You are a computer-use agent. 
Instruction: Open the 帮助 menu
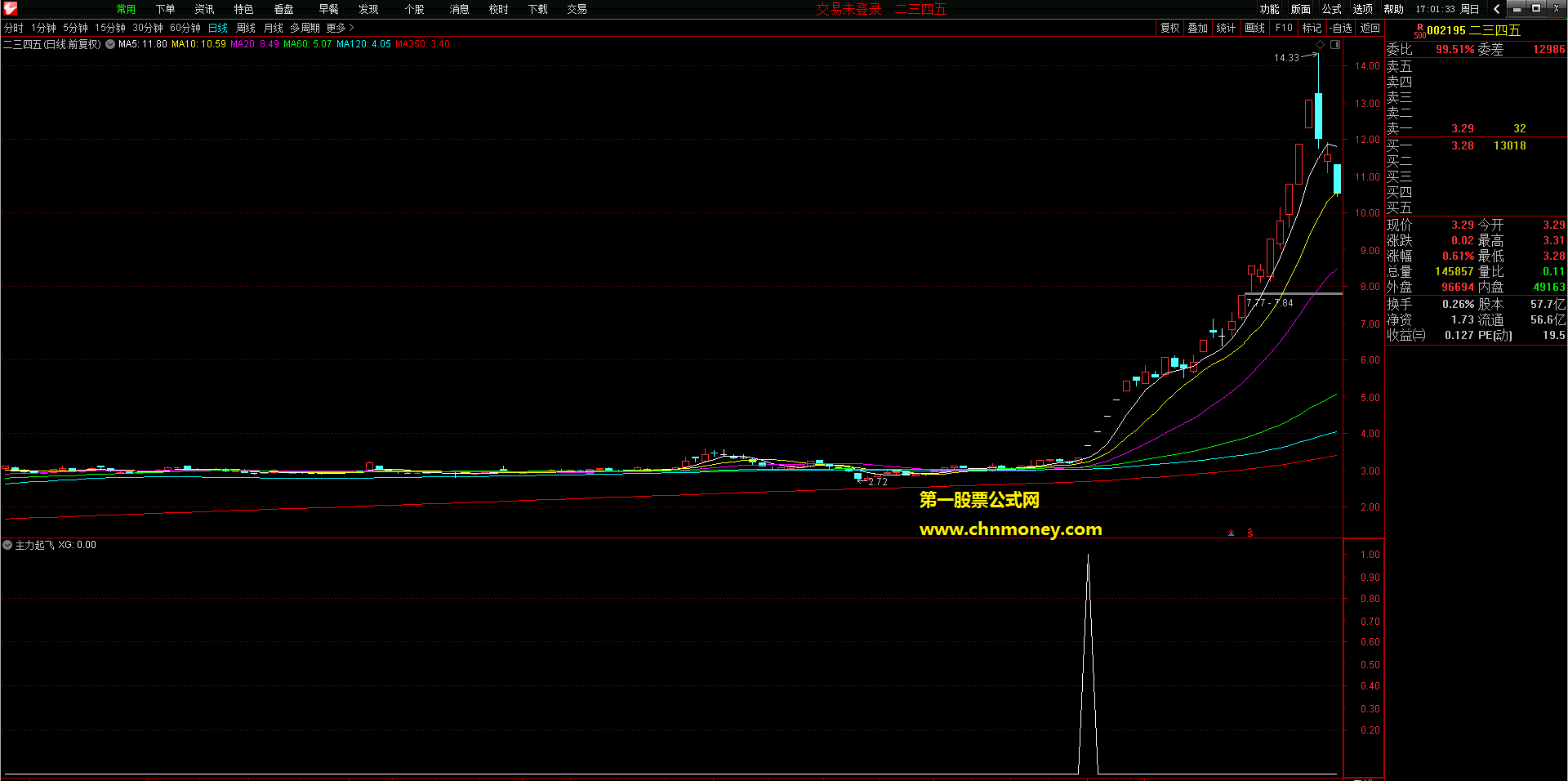pyautogui.click(x=1393, y=9)
